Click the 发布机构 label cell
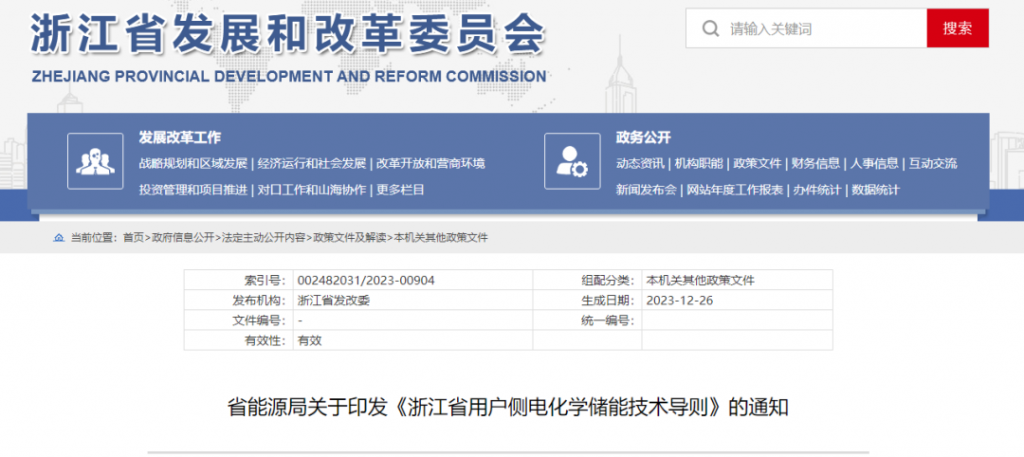The height and width of the screenshot is (457, 1024). click(238, 301)
